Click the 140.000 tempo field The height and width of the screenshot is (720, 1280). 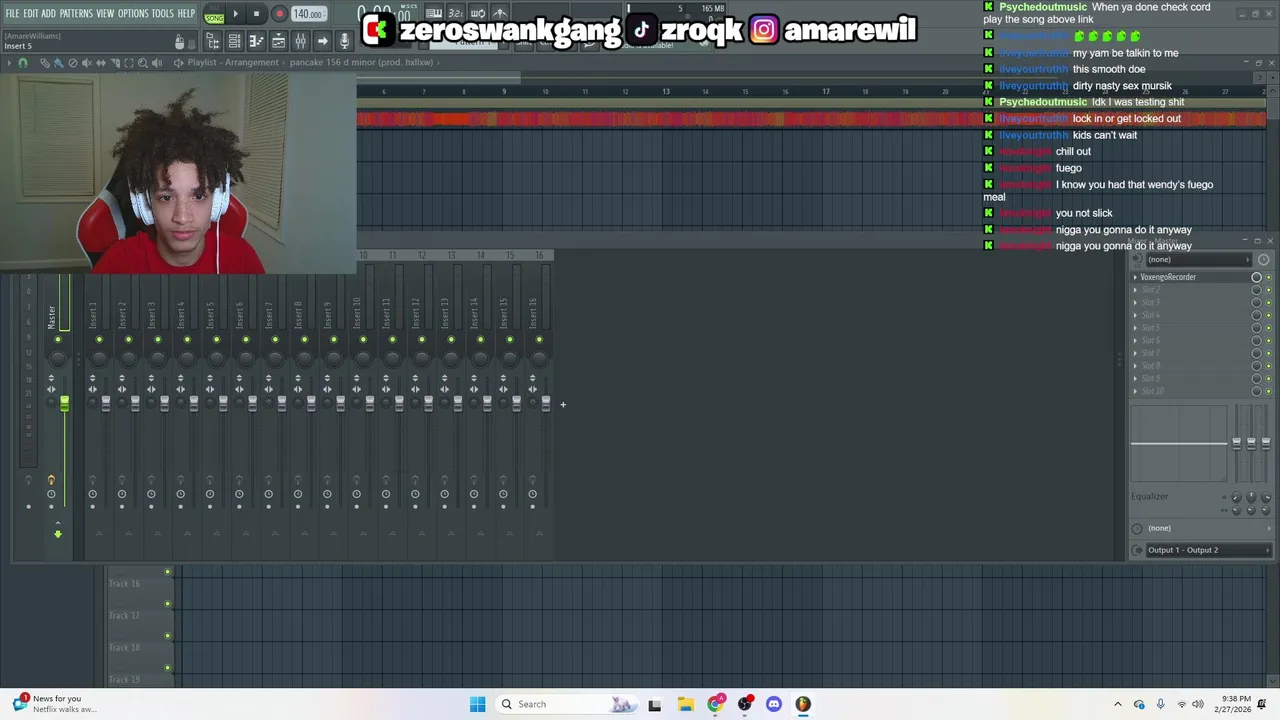tap(308, 14)
